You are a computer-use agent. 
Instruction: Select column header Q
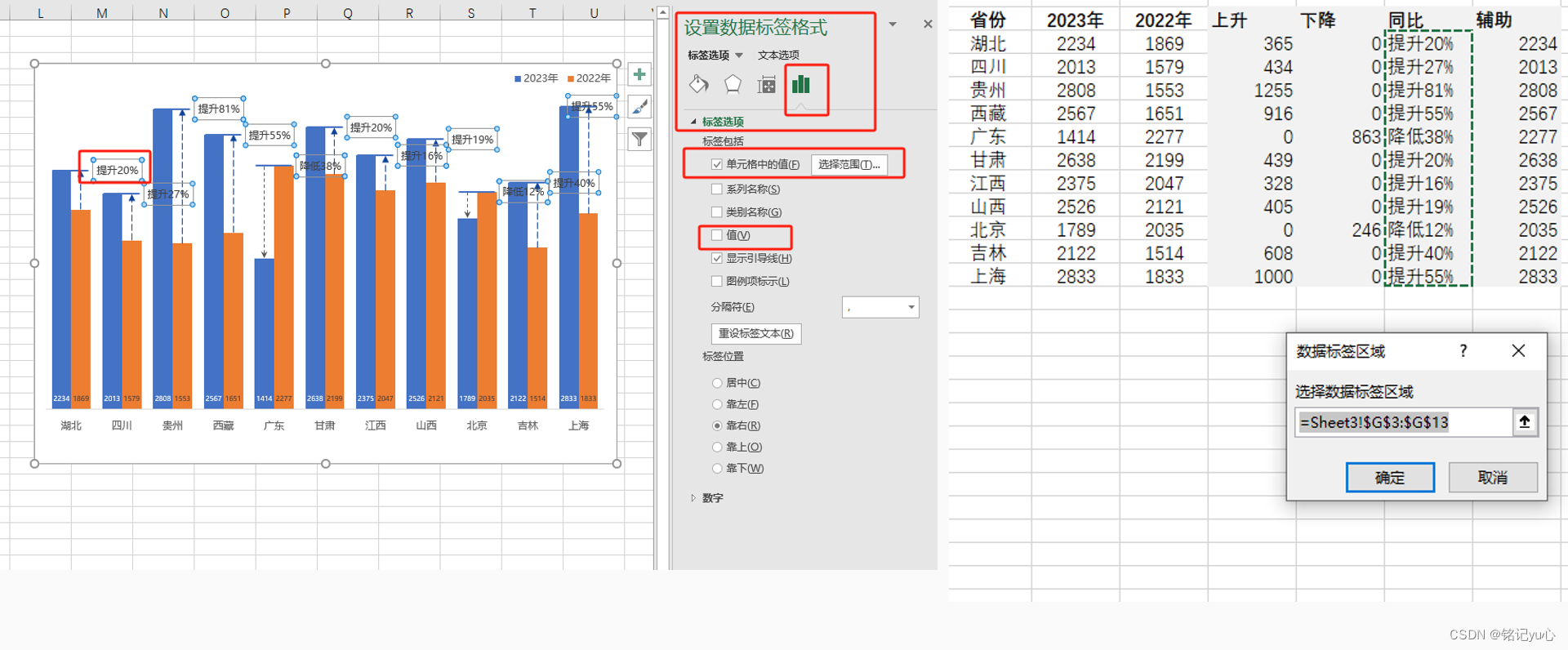point(348,13)
